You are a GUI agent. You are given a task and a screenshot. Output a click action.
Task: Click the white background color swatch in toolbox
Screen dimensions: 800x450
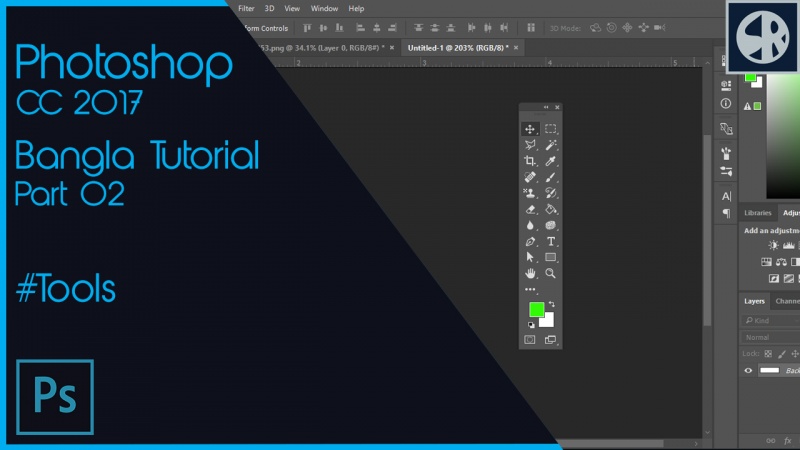coord(548,322)
